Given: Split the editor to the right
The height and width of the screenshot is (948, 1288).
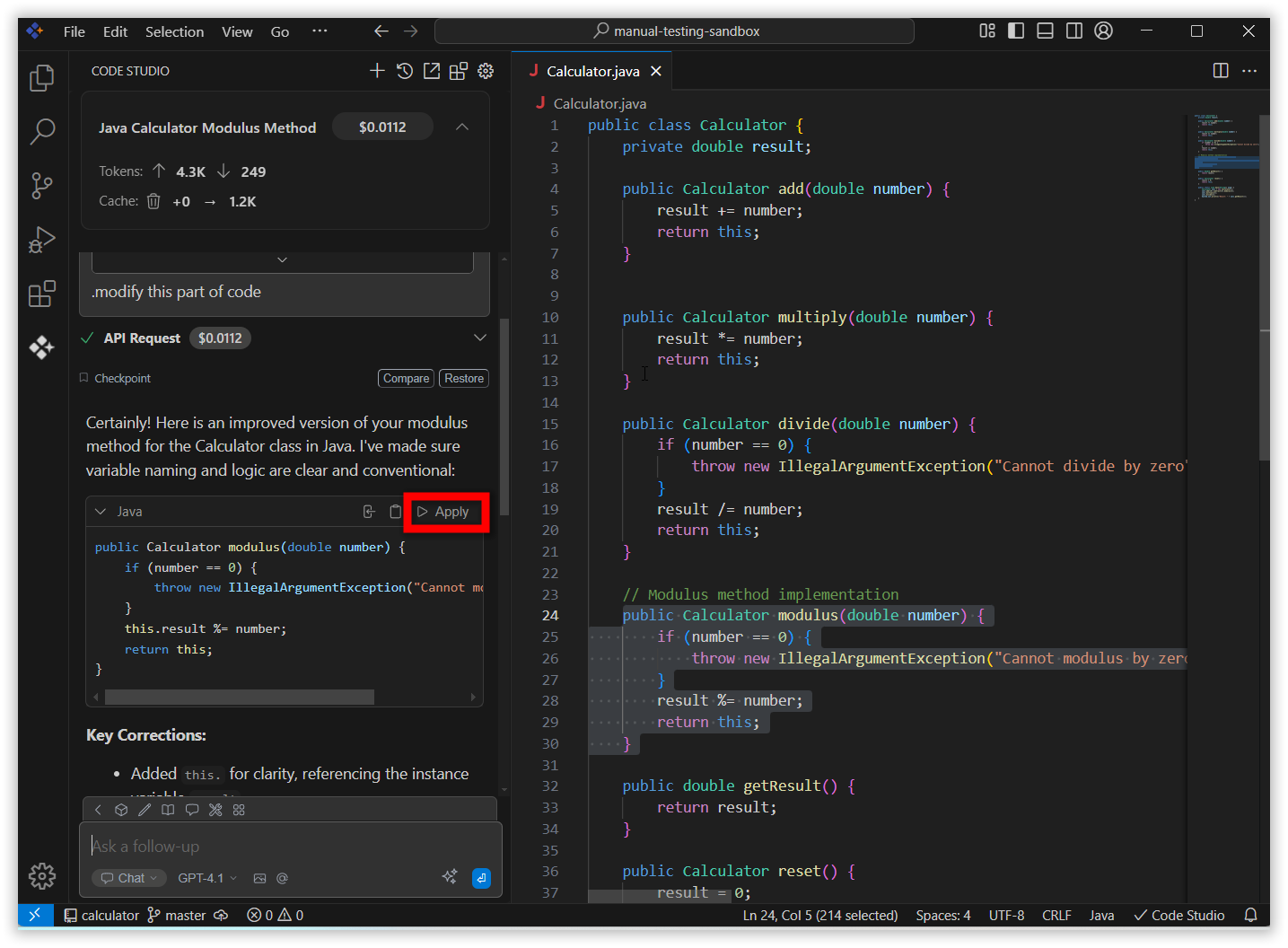Looking at the screenshot, I should click(x=1221, y=70).
